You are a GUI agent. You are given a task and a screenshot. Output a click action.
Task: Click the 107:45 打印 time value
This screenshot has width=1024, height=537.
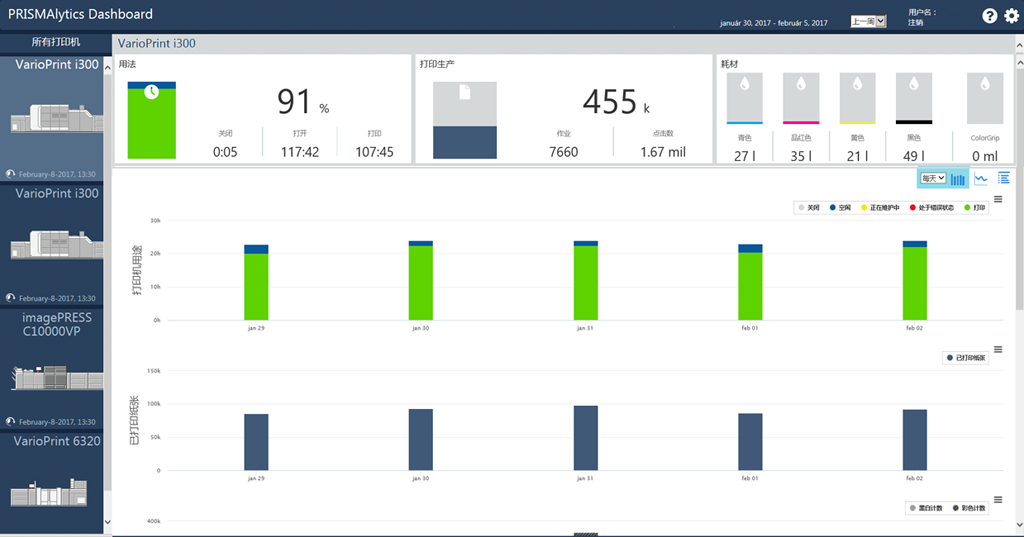(374, 152)
